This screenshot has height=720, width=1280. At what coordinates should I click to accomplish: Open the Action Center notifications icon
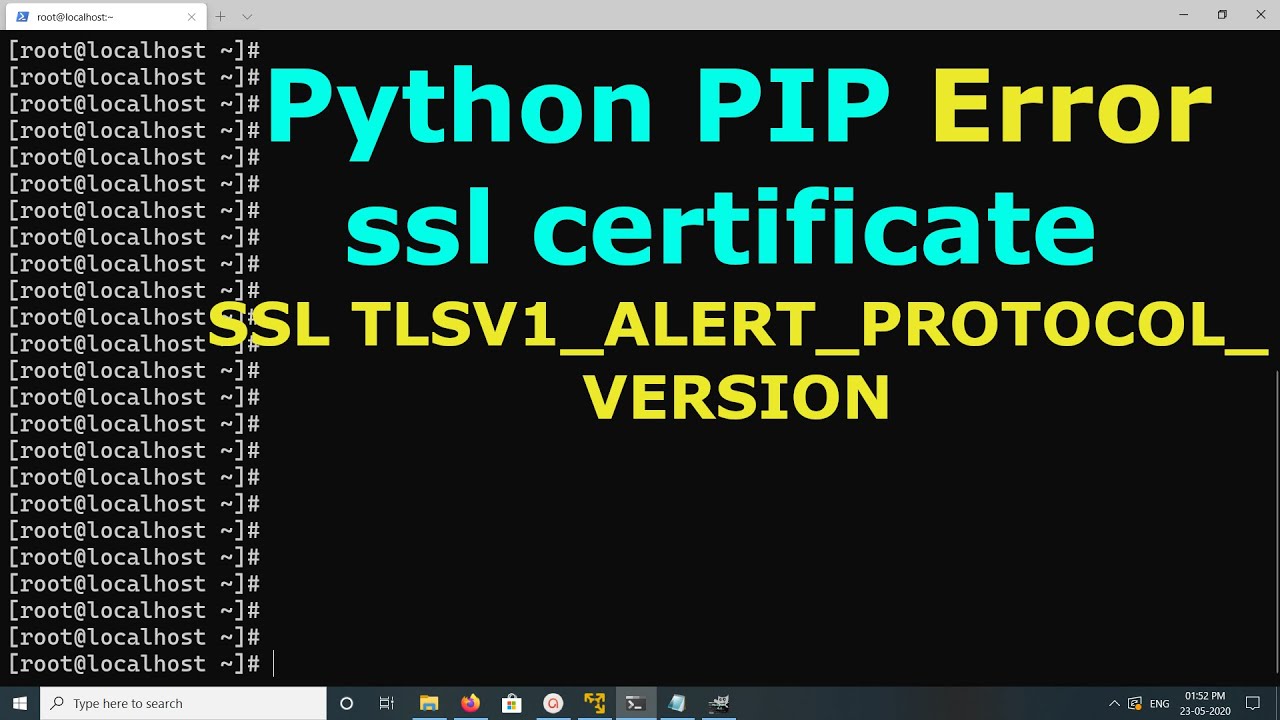[x=1253, y=703]
